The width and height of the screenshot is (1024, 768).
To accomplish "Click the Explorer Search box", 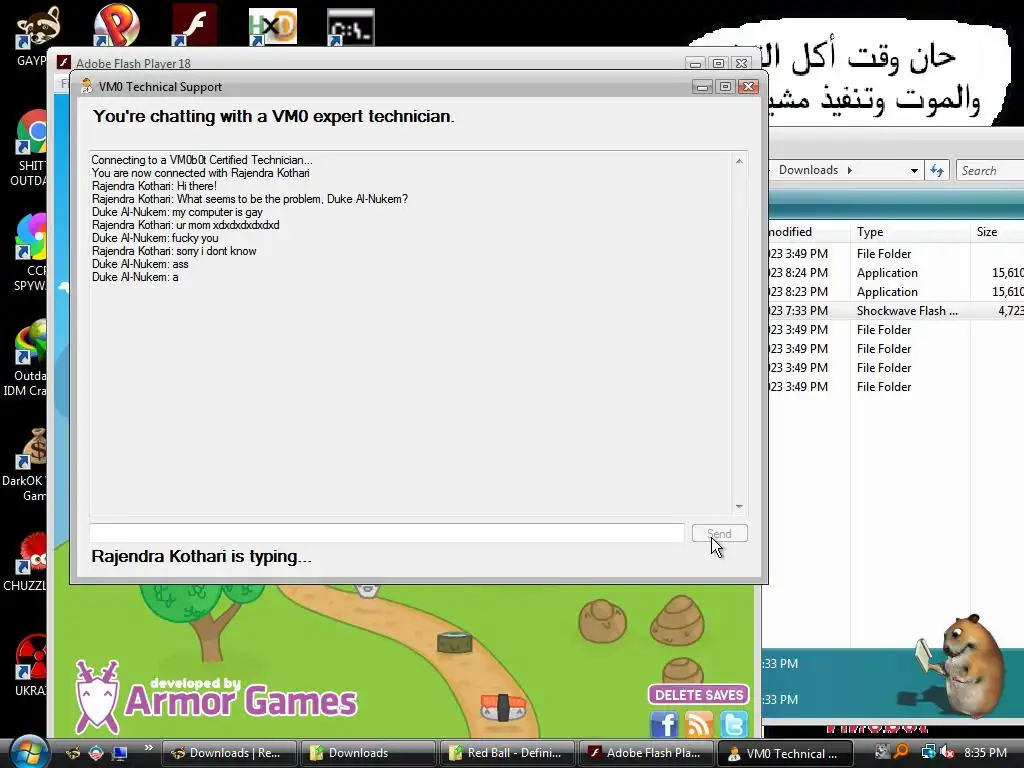I will (x=989, y=170).
